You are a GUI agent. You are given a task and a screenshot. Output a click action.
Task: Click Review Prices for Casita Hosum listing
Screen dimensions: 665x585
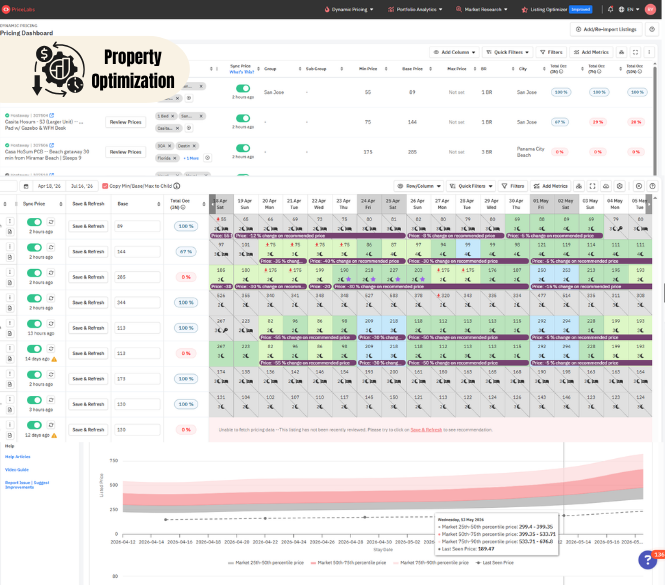coord(126,122)
